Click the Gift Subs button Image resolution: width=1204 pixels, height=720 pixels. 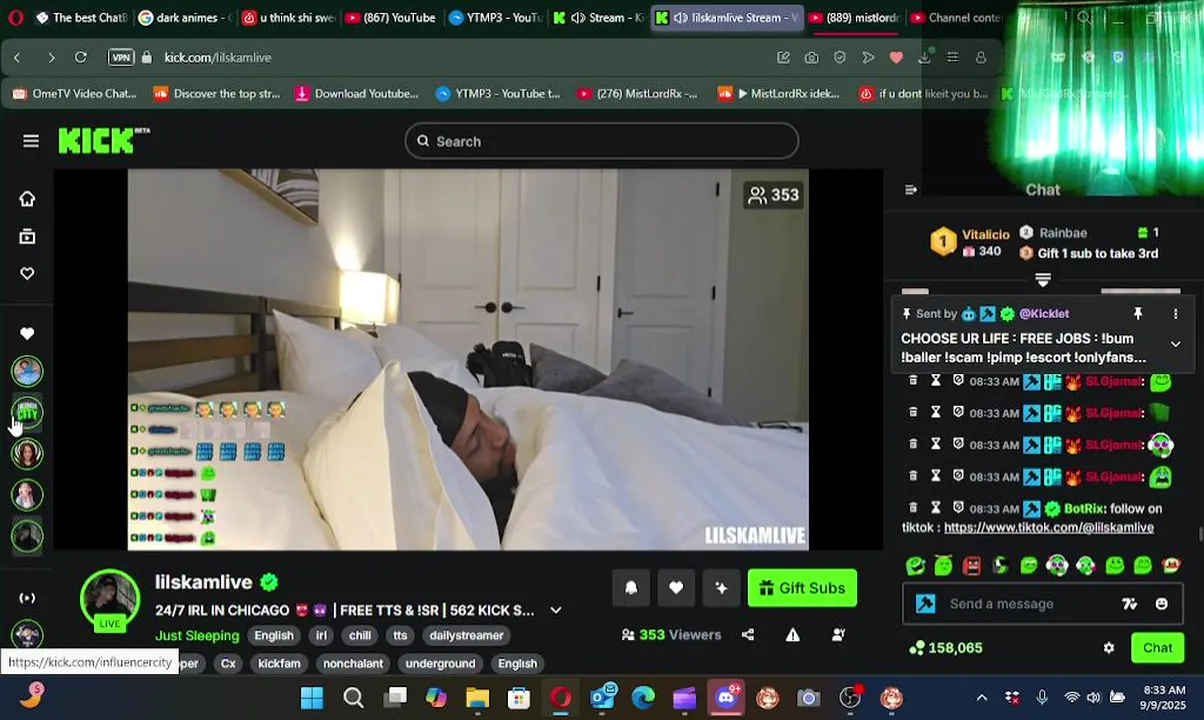pos(802,588)
